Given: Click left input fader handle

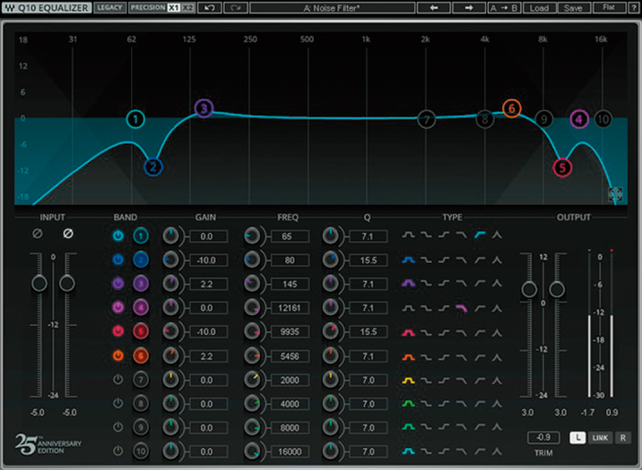Looking at the screenshot, I should tap(39, 283).
